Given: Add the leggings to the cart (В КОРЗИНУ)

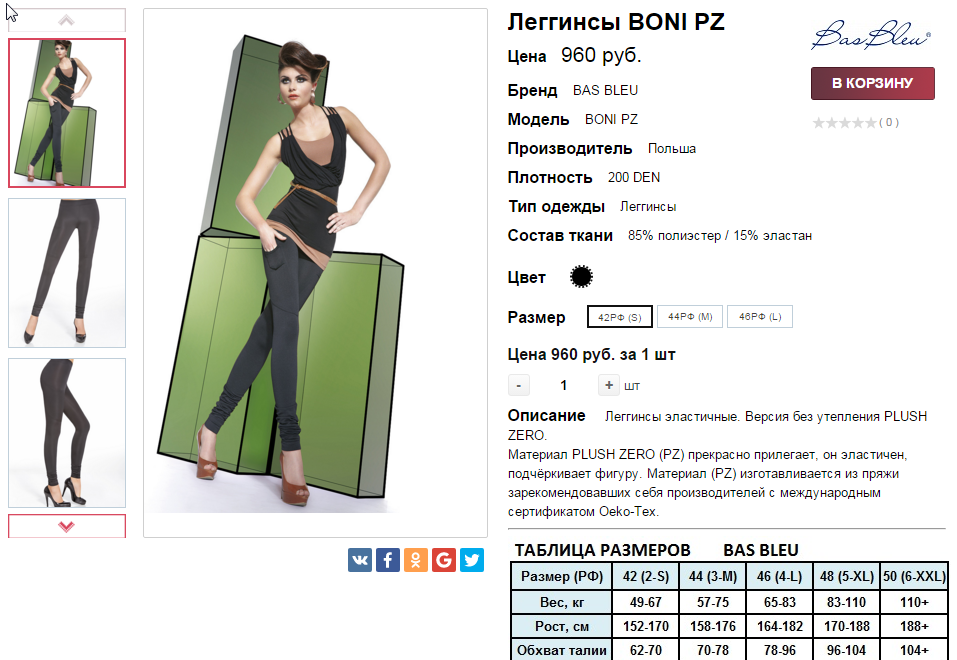Looking at the screenshot, I should 873,83.
